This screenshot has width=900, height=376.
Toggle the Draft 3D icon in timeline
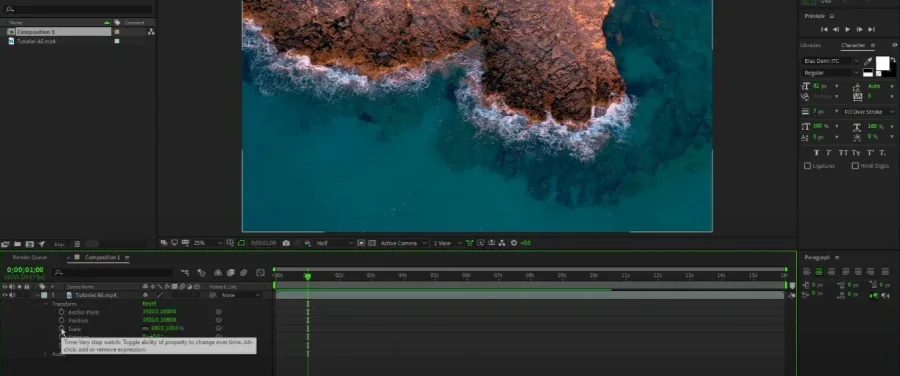[201, 273]
